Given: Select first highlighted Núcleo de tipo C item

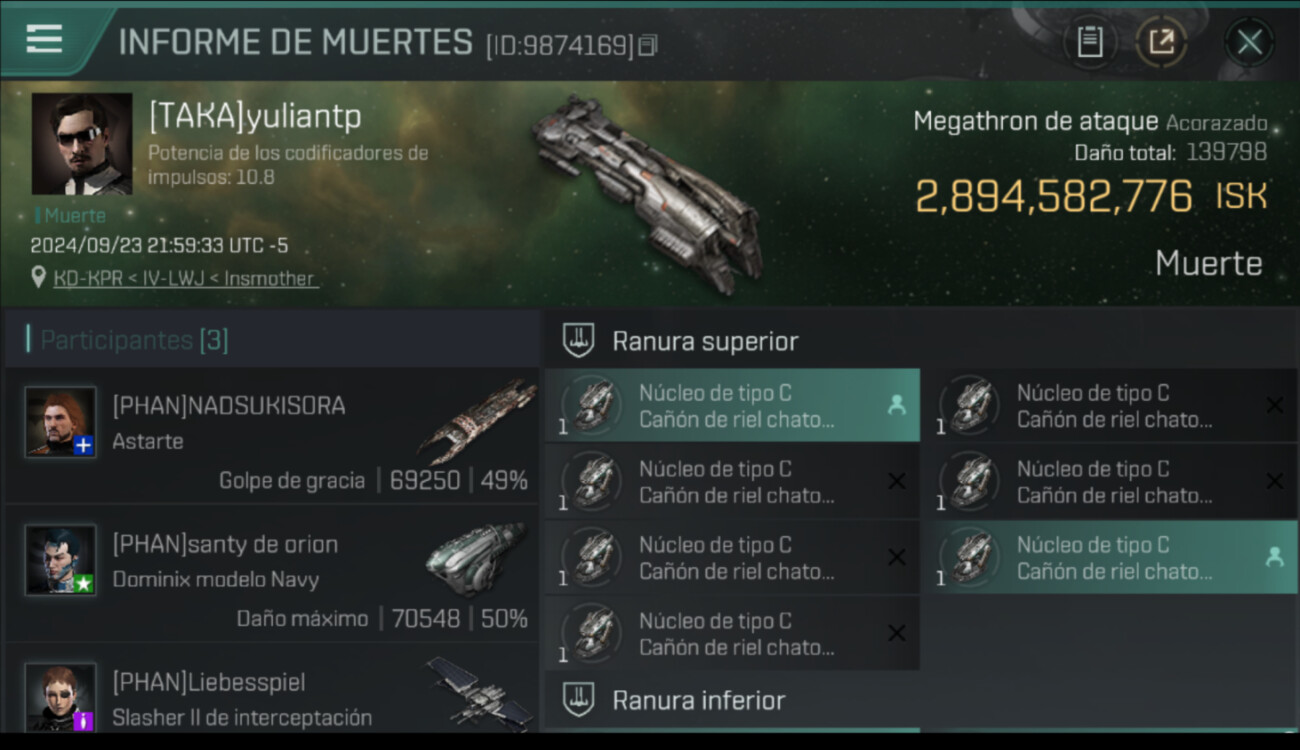Looking at the screenshot, I should 732,405.
